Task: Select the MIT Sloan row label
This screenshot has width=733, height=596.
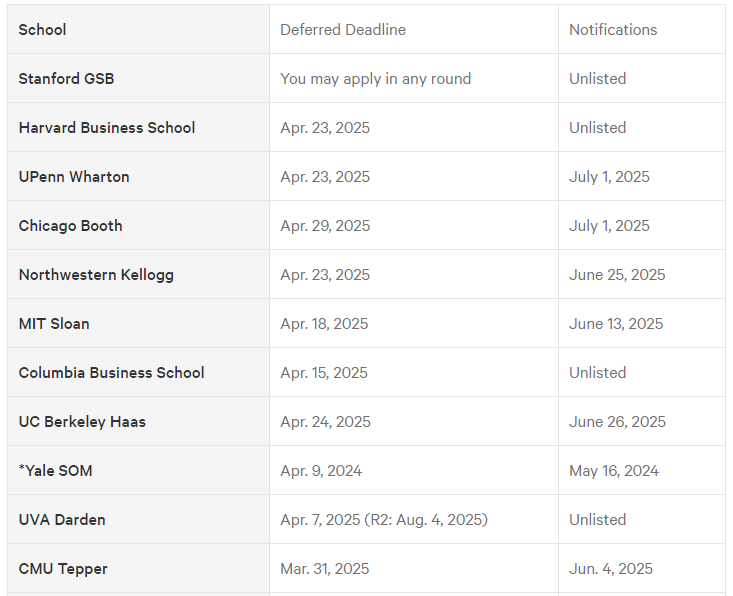Action: [x=54, y=324]
